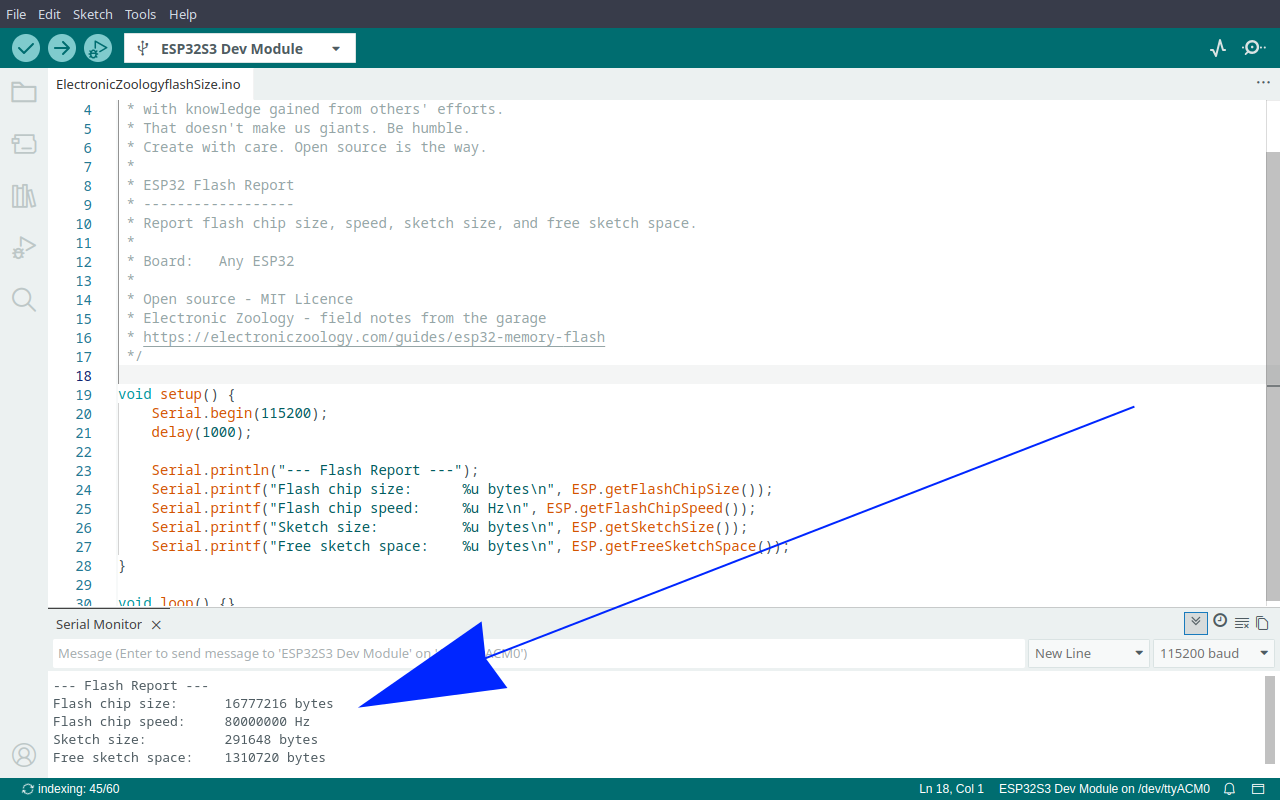Click the Verify sketch checkmark button
The width and height of the screenshot is (1280, 800).
[x=26, y=48]
